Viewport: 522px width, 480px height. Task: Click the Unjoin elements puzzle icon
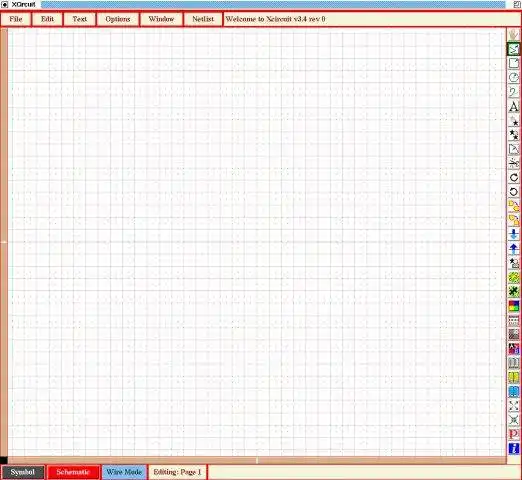click(514, 292)
